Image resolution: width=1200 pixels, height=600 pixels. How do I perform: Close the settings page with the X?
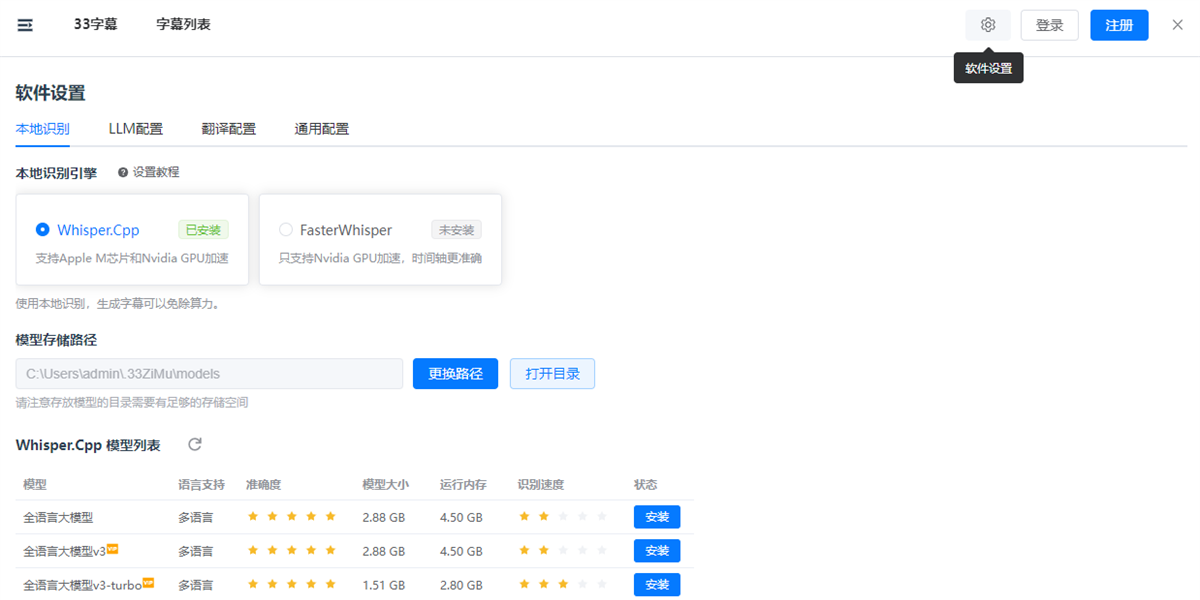click(1177, 24)
